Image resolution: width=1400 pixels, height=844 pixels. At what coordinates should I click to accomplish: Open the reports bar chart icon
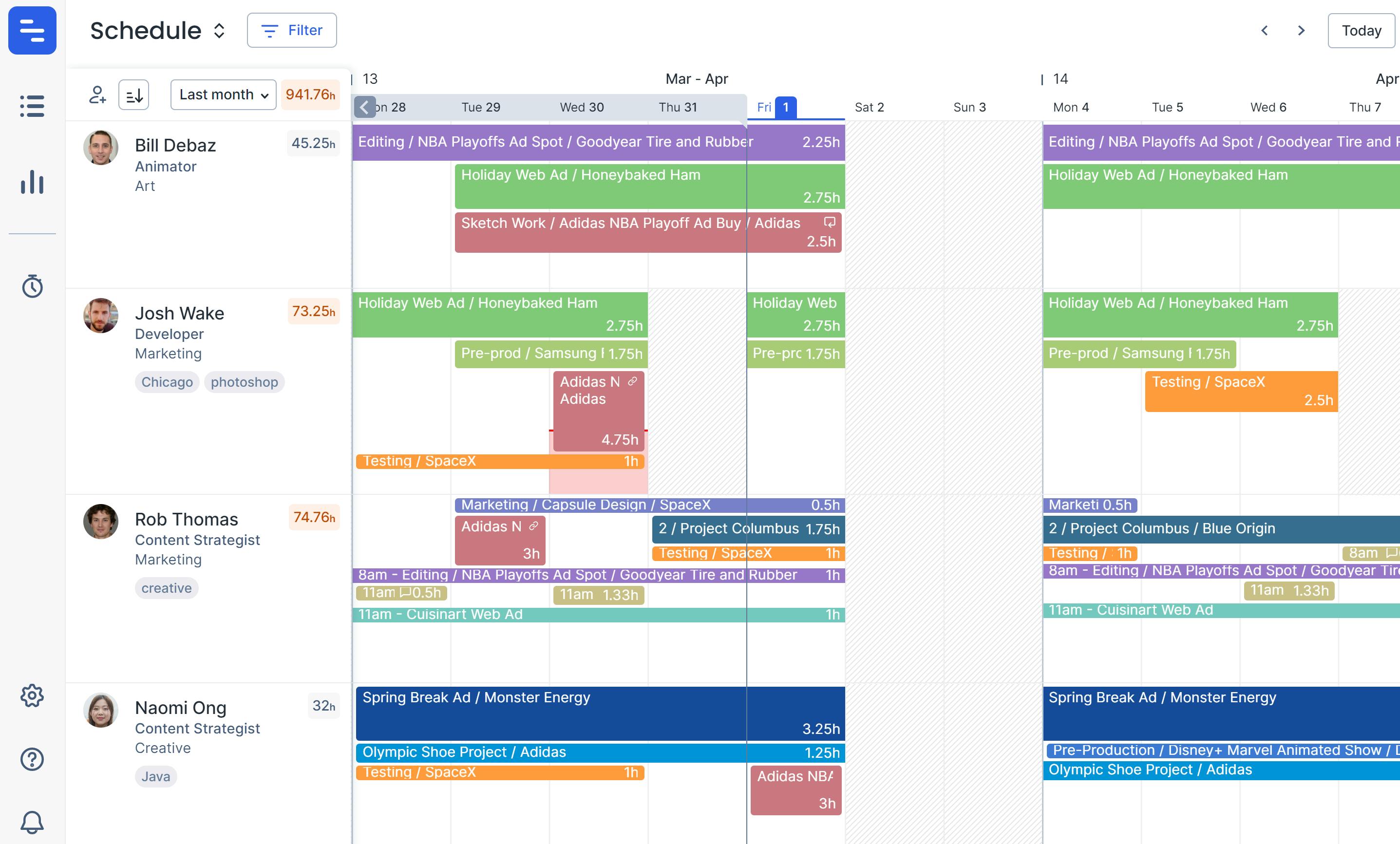coord(32,182)
